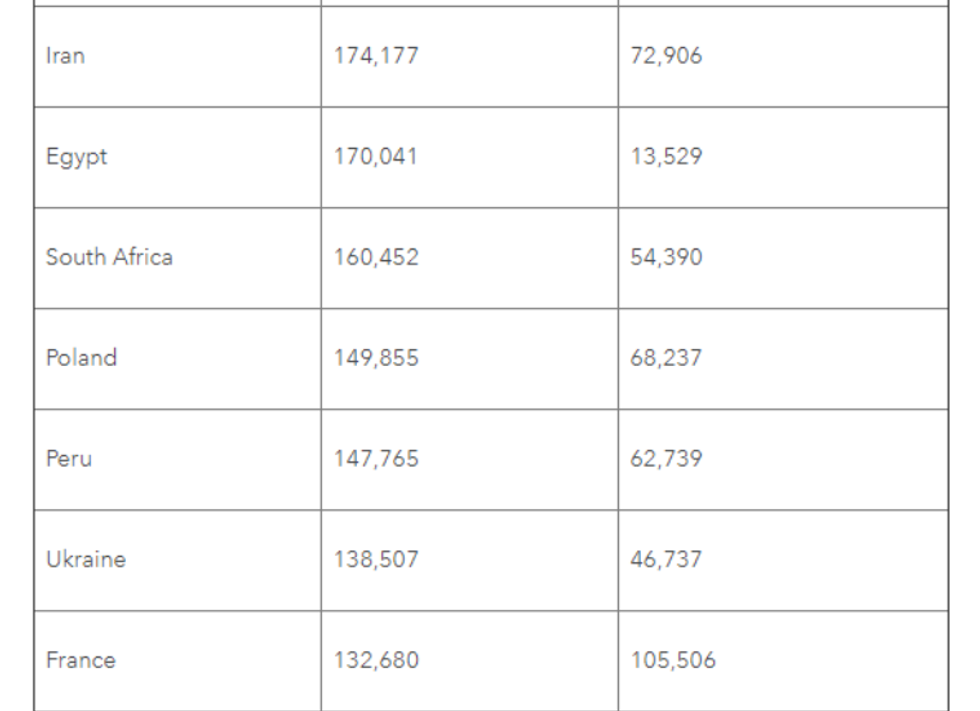Select the 13,529 cell in Egypt row

(666, 157)
